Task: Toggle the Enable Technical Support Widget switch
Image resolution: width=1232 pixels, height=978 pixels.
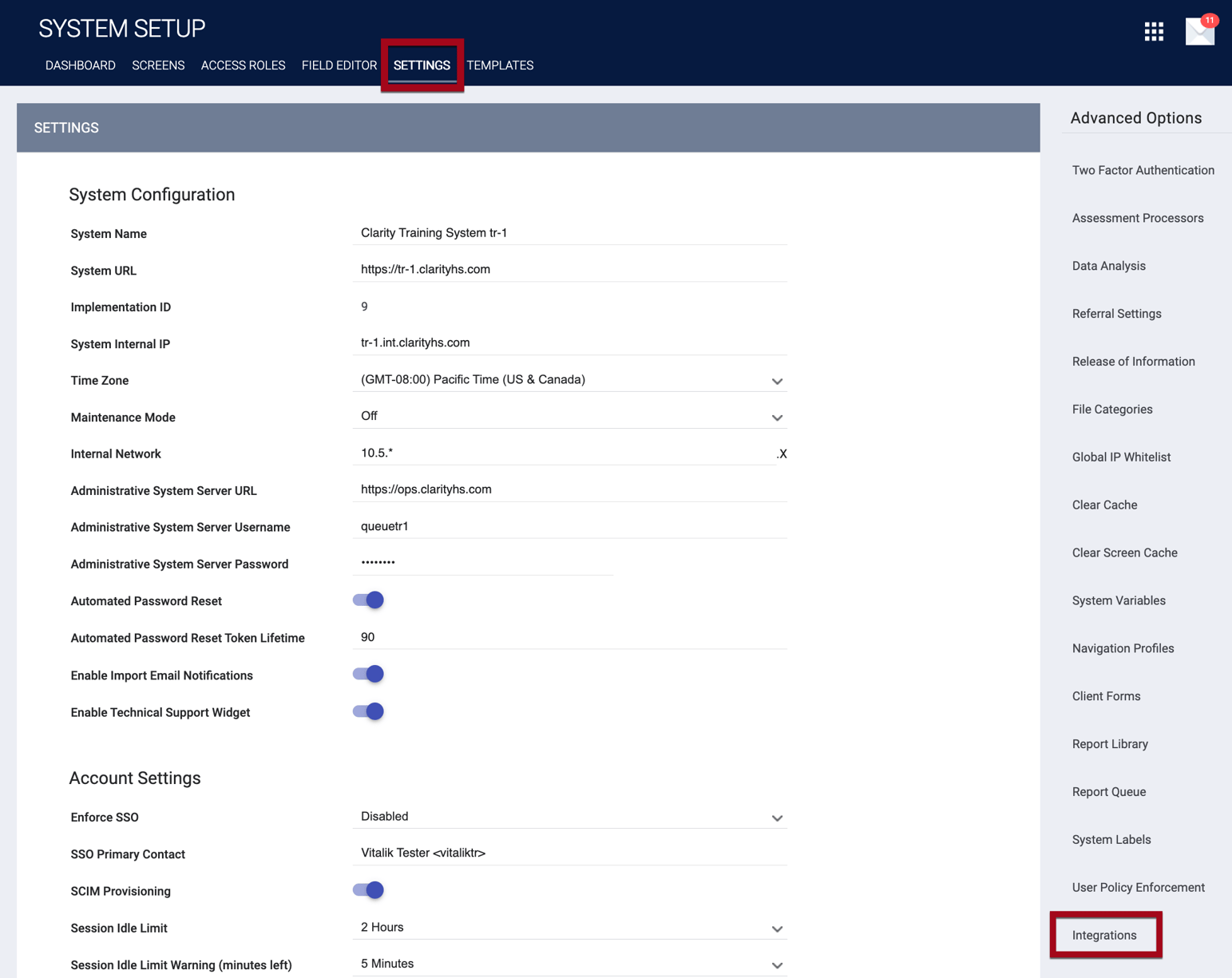Action: click(367, 711)
